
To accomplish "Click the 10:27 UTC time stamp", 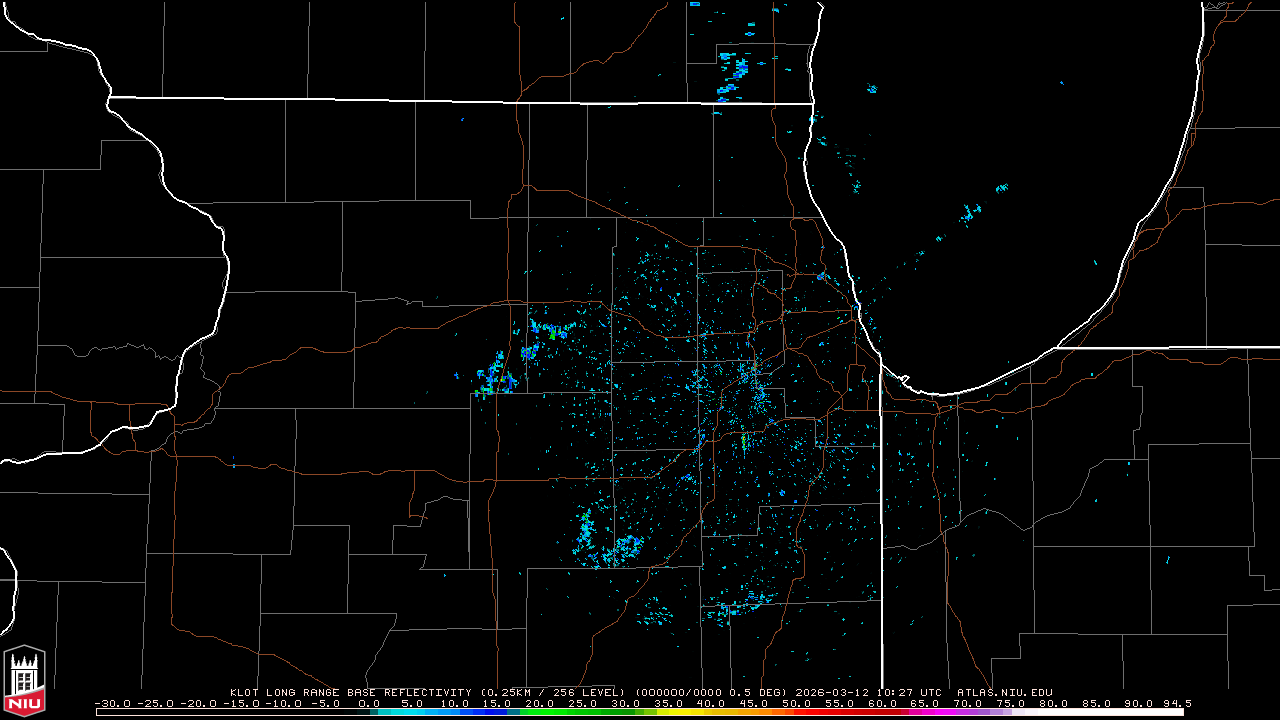I will tap(909, 692).
